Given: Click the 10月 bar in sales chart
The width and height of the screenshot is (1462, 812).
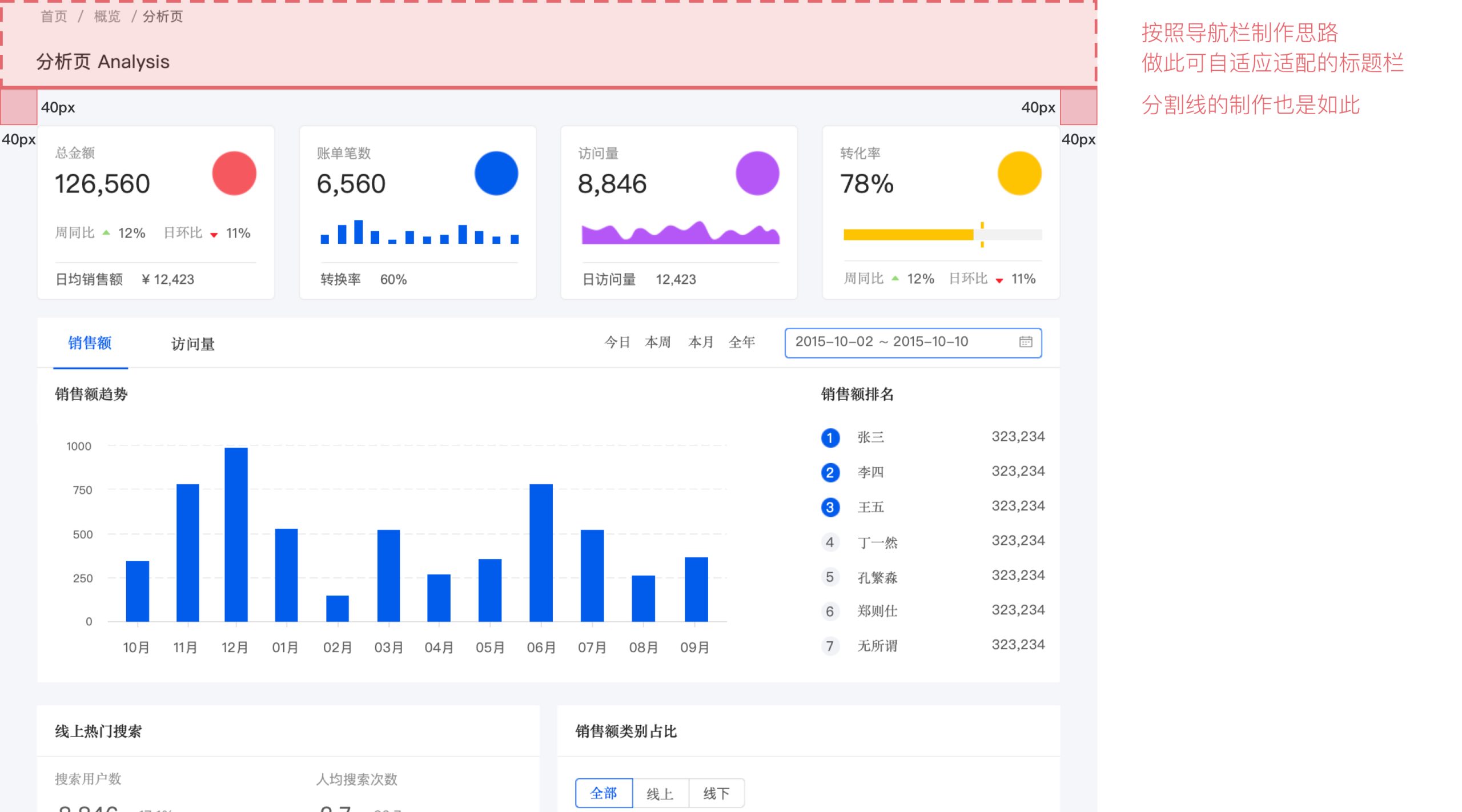Looking at the screenshot, I should pyautogui.click(x=137, y=591).
